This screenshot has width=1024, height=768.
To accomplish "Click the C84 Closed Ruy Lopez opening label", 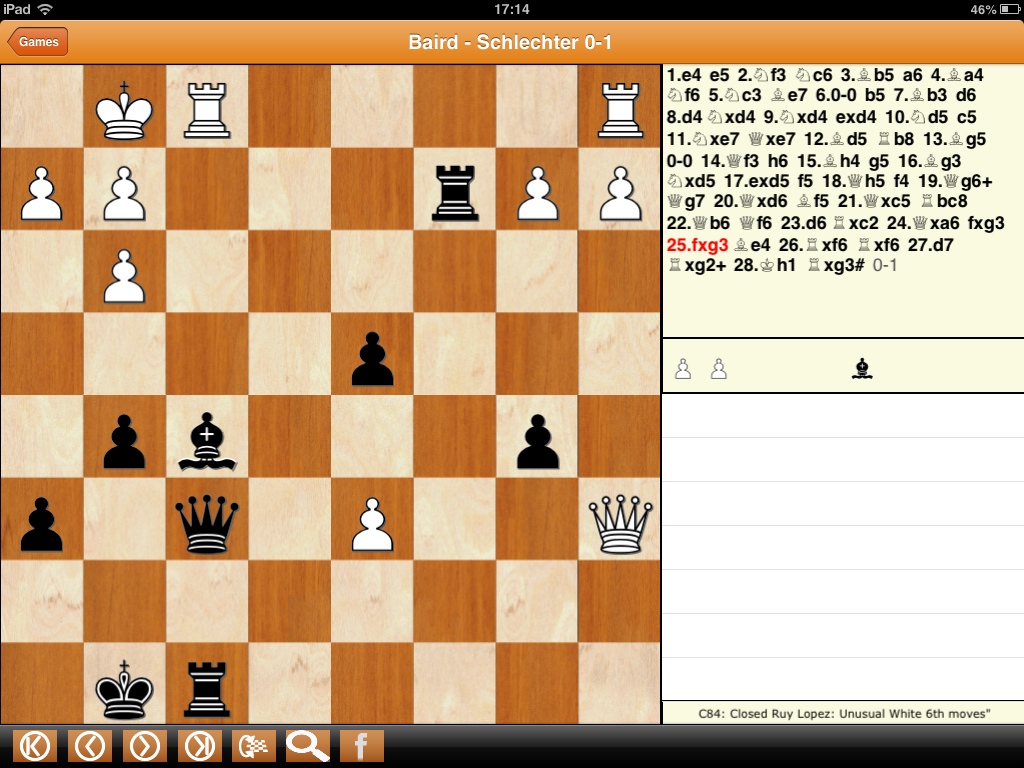I will click(842, 714).
